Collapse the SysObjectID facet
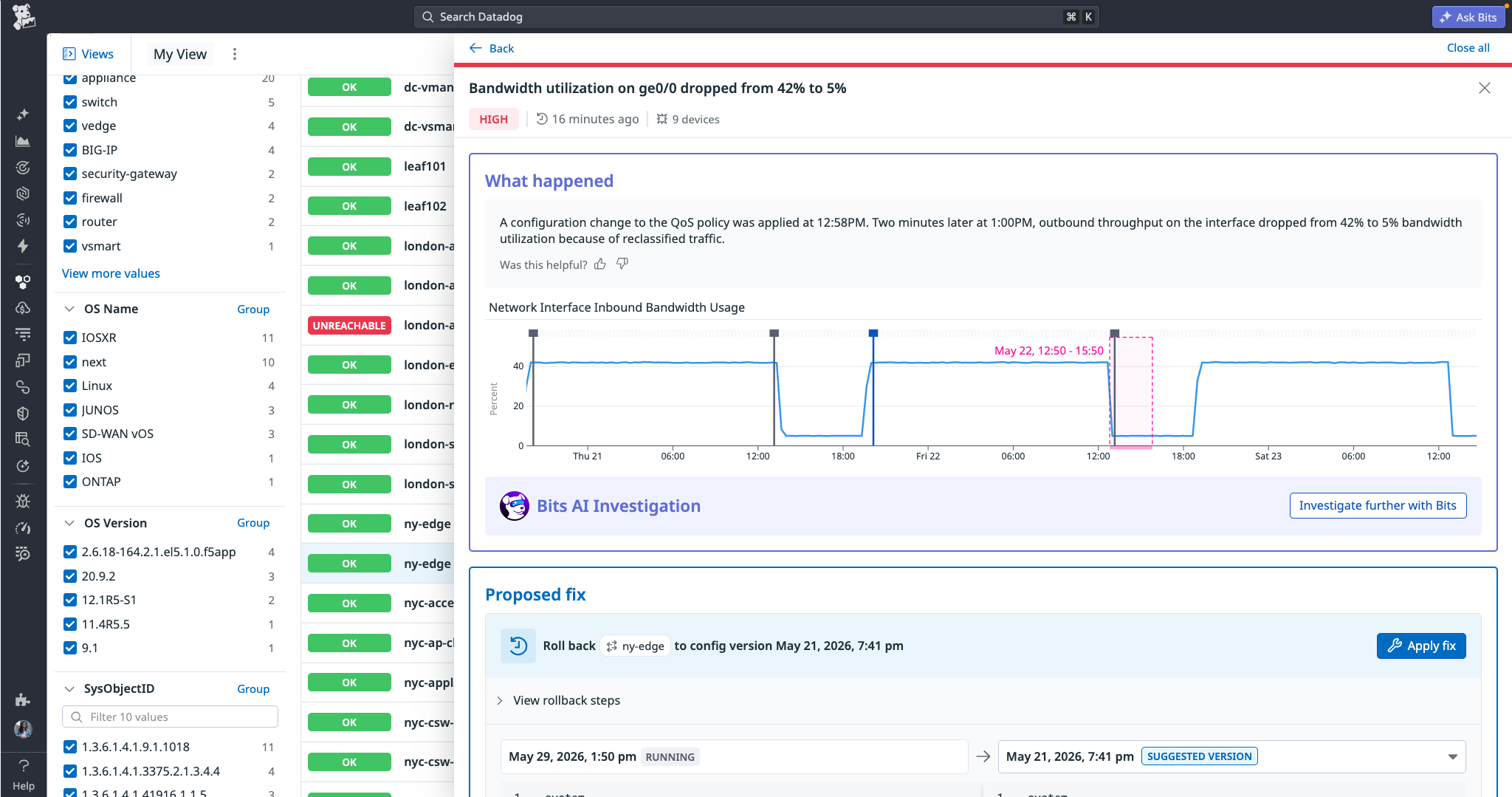Viewport: 1512px width, 797px height. 69,688
